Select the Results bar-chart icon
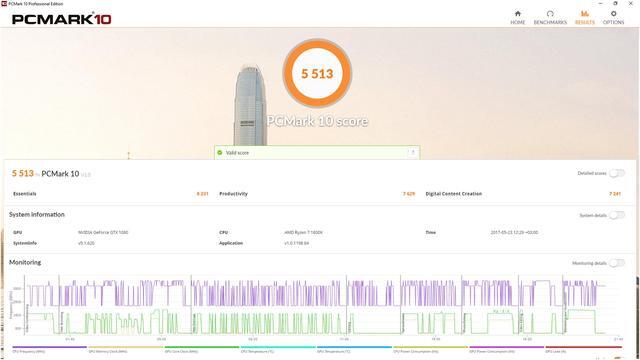640x360 pixels. point(585,14)
